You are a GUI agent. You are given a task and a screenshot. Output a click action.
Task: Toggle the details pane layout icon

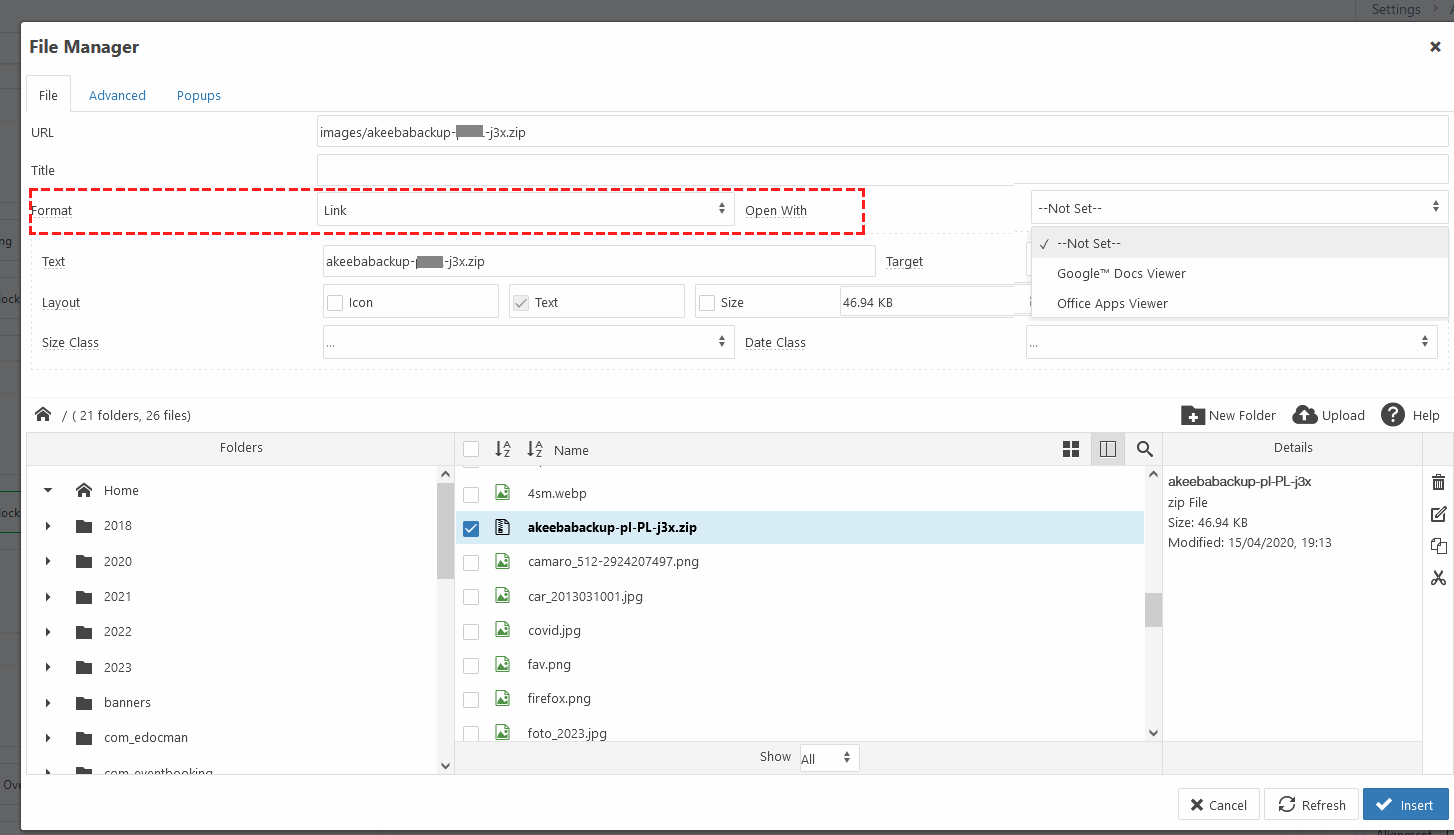(x=1107, y=449)
